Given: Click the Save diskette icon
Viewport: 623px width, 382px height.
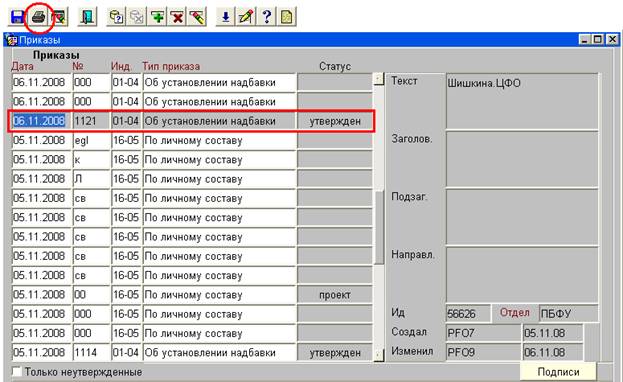Looking at the screenshot, I should coord(18,17).
